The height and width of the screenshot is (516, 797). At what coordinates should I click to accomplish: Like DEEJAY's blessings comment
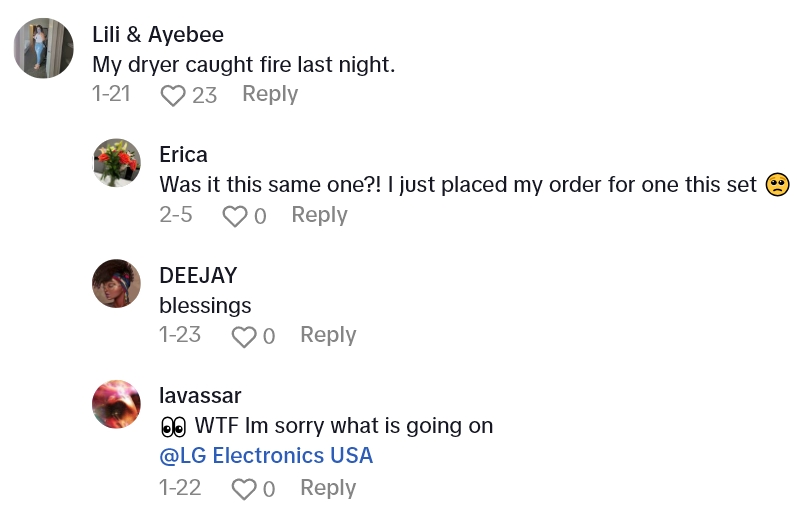click(243, 337)
